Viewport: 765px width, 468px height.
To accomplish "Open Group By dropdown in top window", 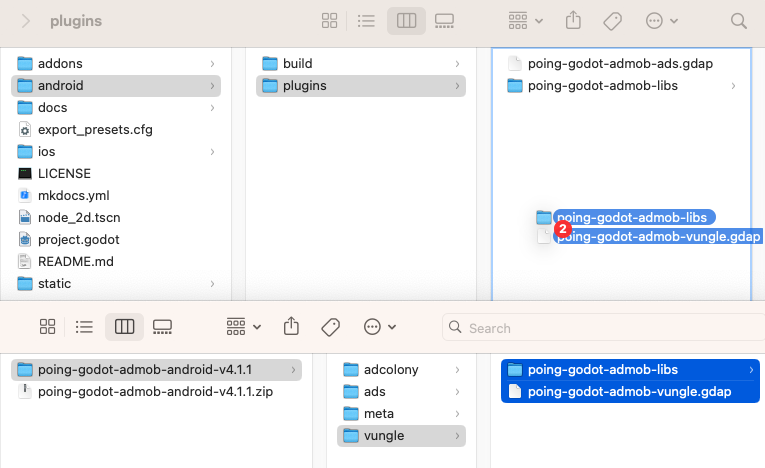I will 525,21.
